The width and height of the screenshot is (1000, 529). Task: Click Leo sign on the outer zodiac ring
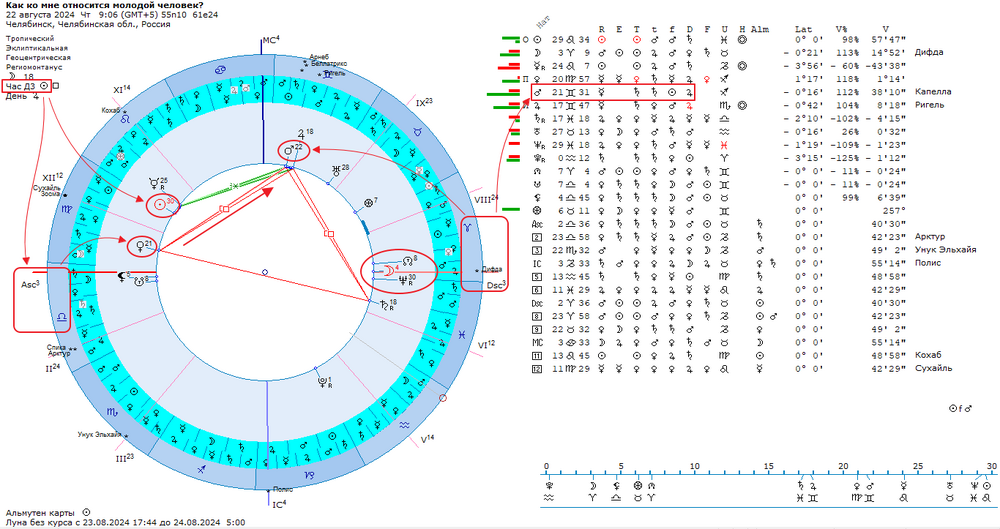[x=126, y=118]
